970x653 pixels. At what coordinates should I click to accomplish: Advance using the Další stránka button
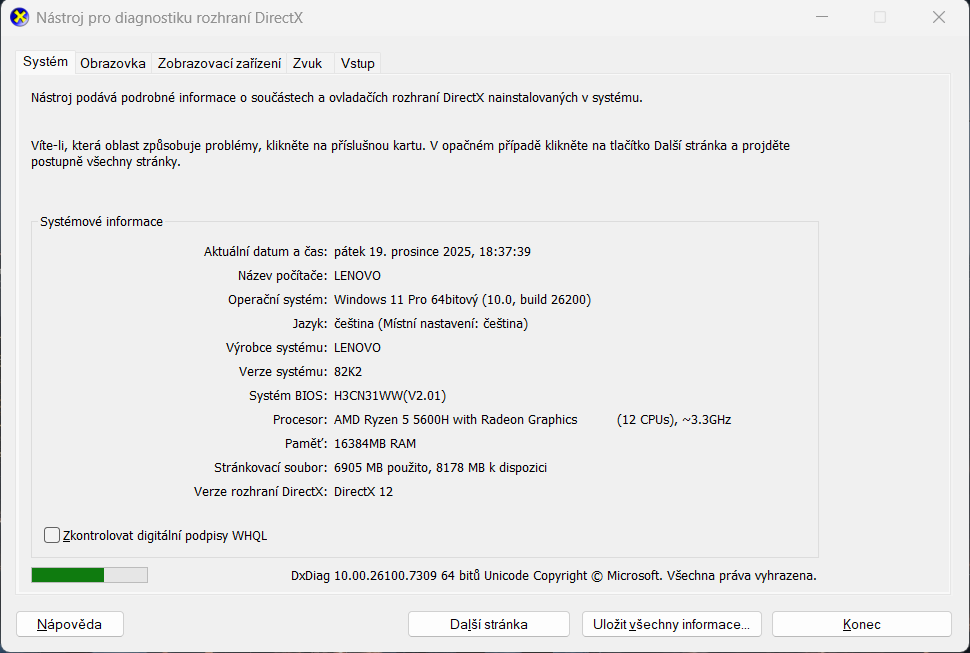pos(488,623)
